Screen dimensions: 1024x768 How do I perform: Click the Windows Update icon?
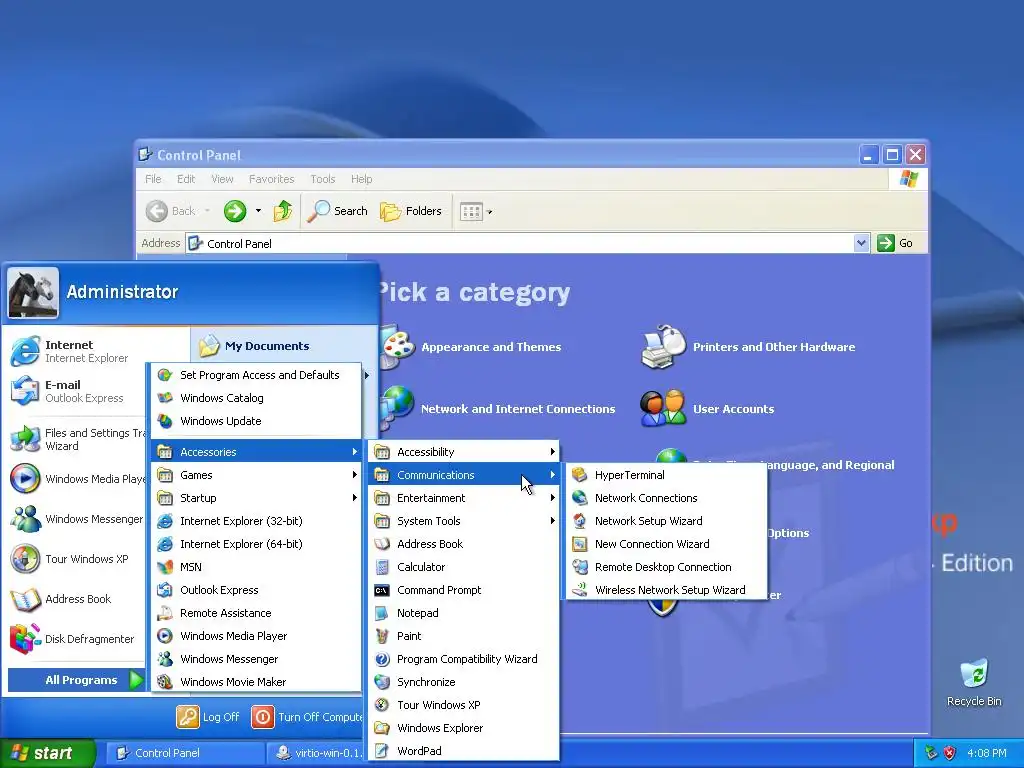[x=165, y=421]
